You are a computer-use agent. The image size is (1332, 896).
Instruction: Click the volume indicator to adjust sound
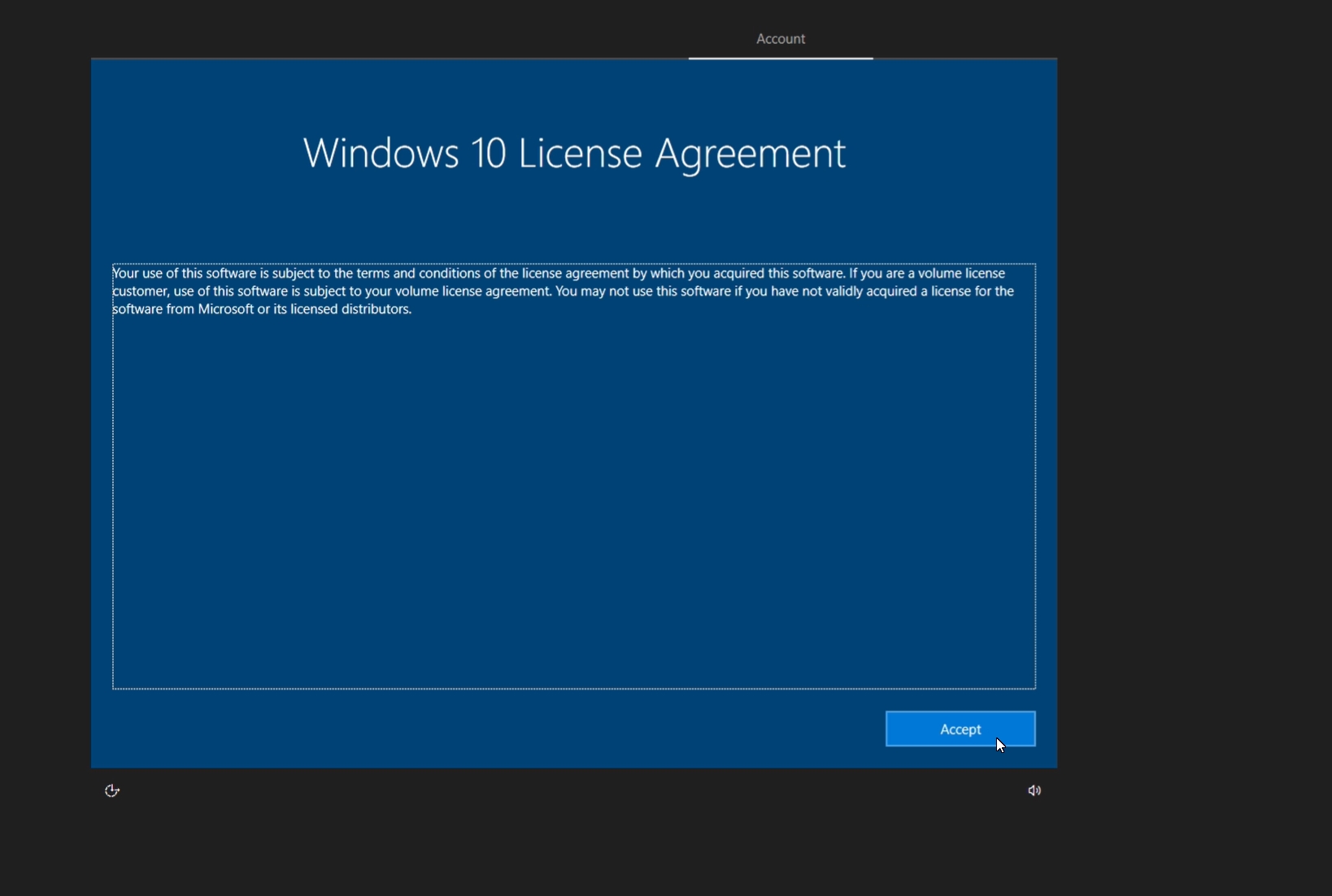tap(1033, 789)
